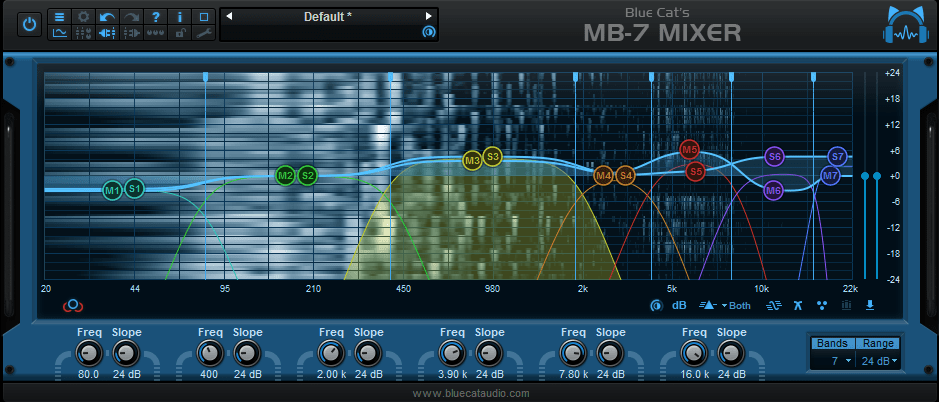The image size is (939, 402).
Task: Click the undo arrow icon
Action: coord(107,17)
